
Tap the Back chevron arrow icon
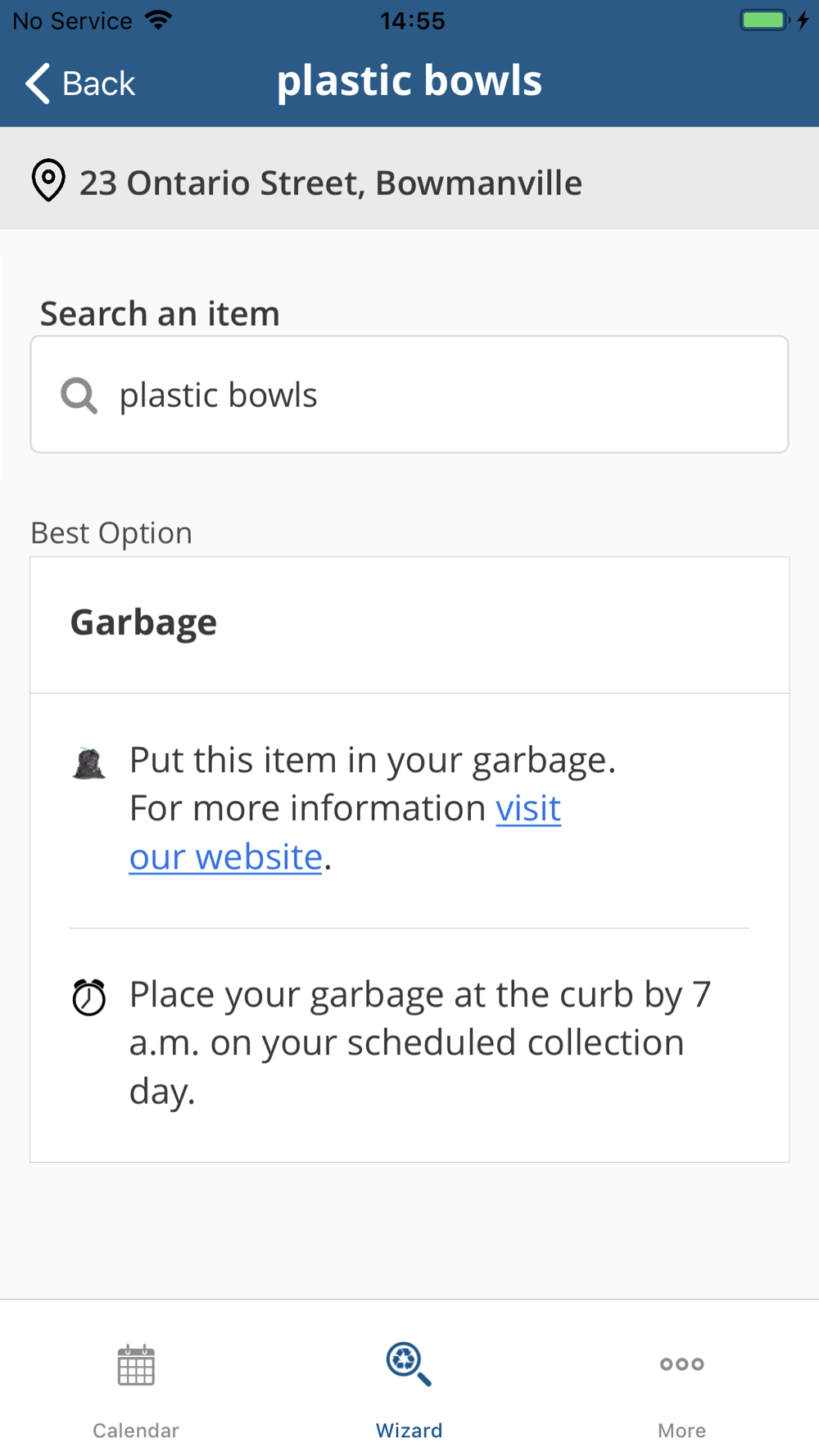click(38, 83)
